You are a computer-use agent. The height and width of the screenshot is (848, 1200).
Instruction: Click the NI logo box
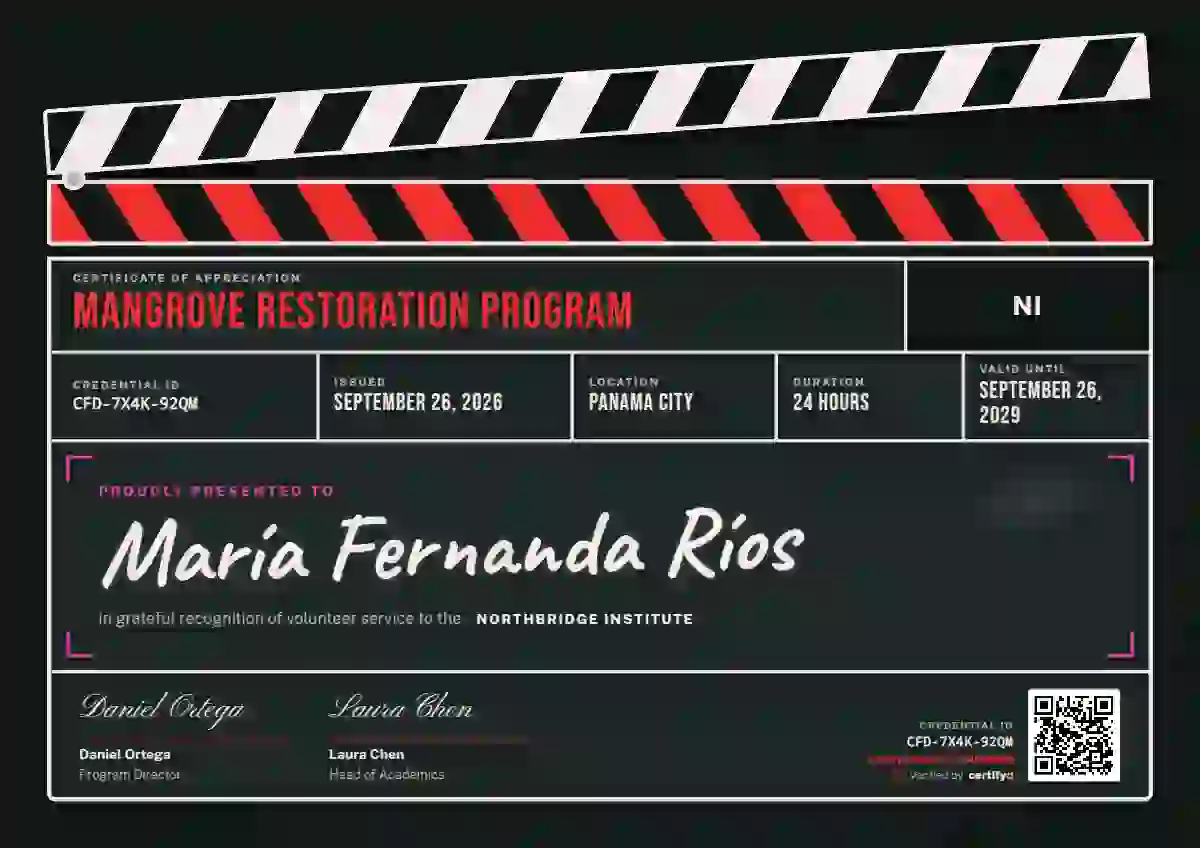(x=1027, y=306)
